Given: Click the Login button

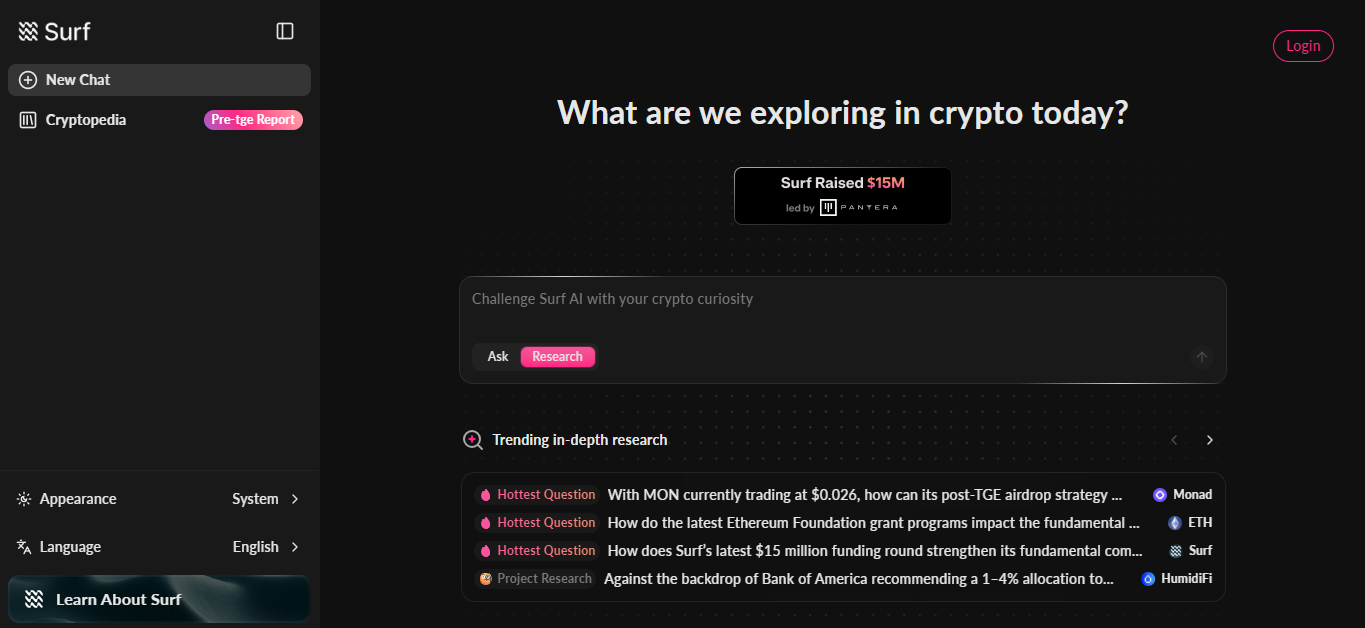Looking at the screenshot, I should click(x=1303, y=46).
